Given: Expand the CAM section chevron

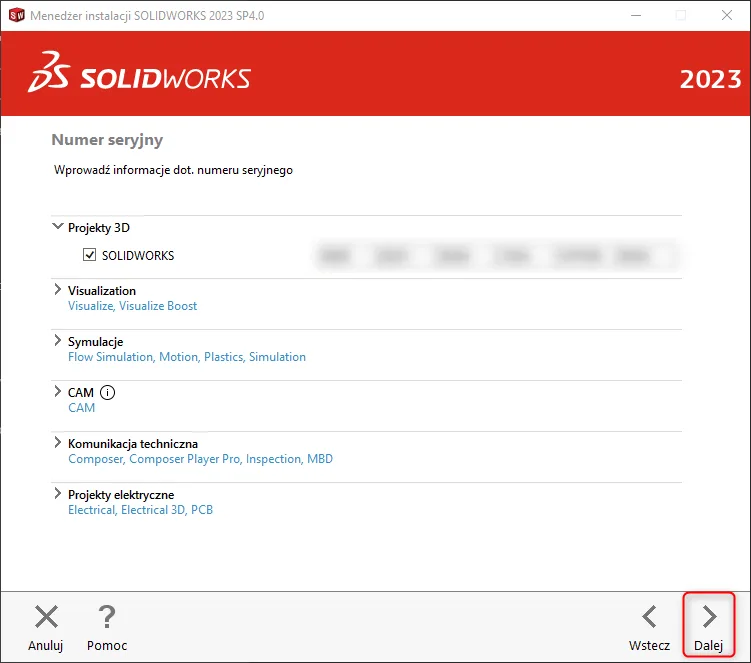Looking at the screenshot, I should click(57, 391).
